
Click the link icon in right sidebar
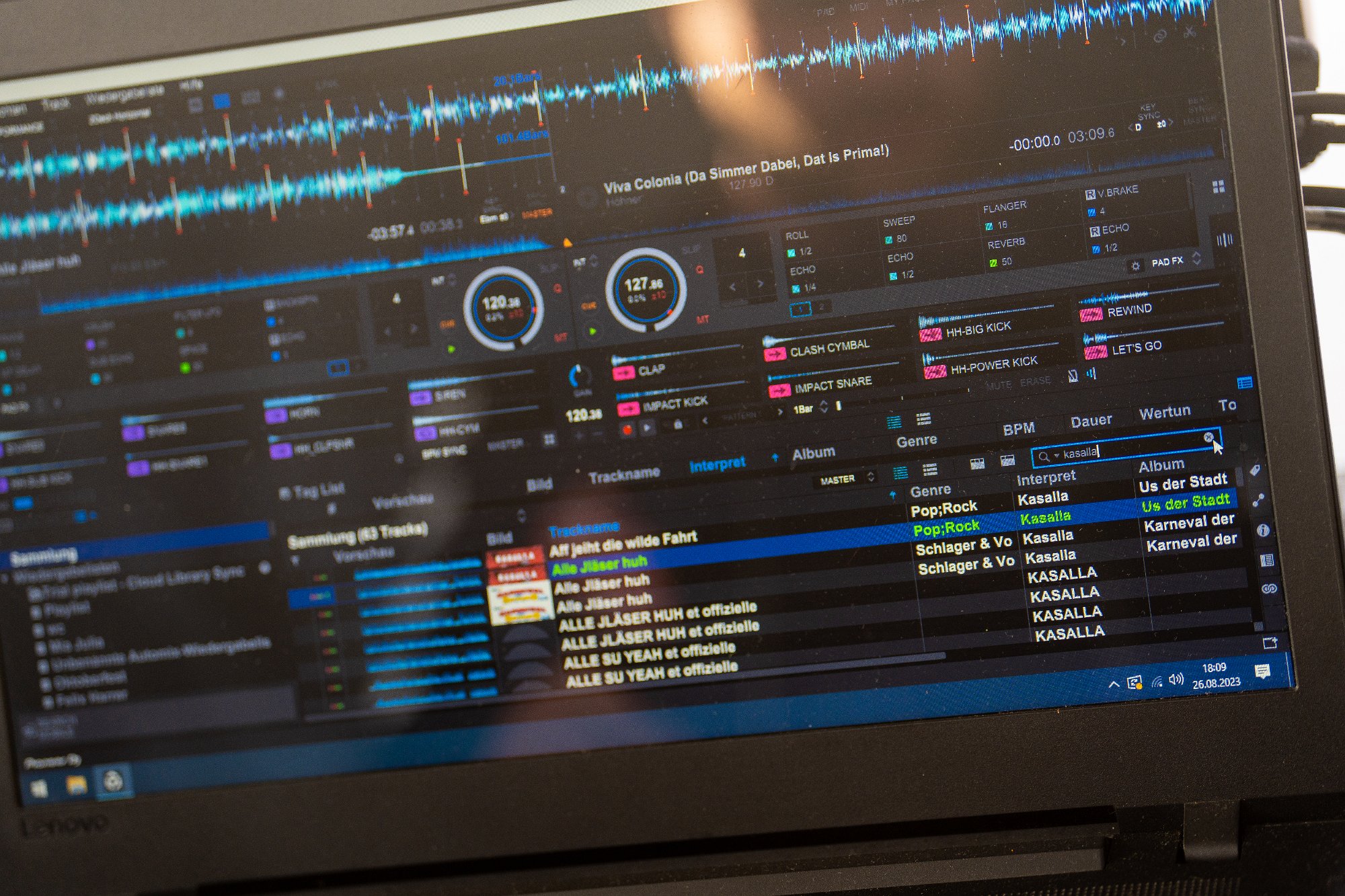pyautogui.click(x=1268, y=589)
